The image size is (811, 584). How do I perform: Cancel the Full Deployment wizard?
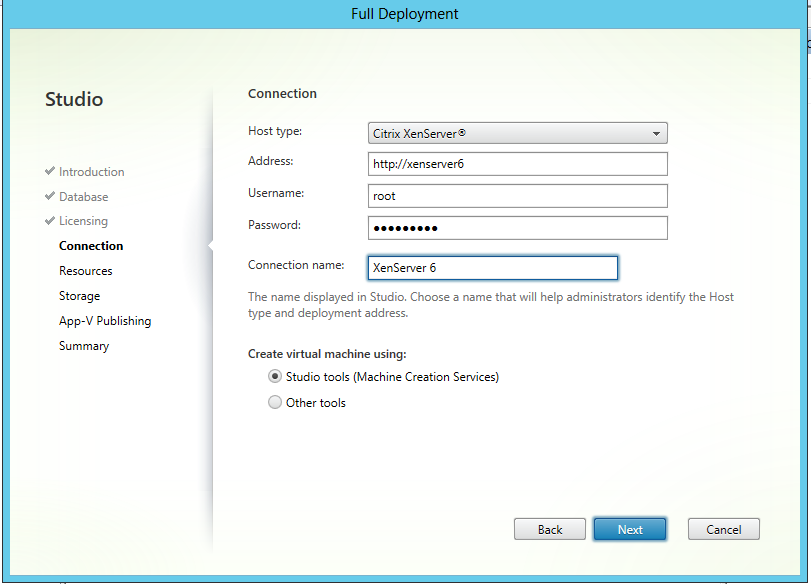723,529
